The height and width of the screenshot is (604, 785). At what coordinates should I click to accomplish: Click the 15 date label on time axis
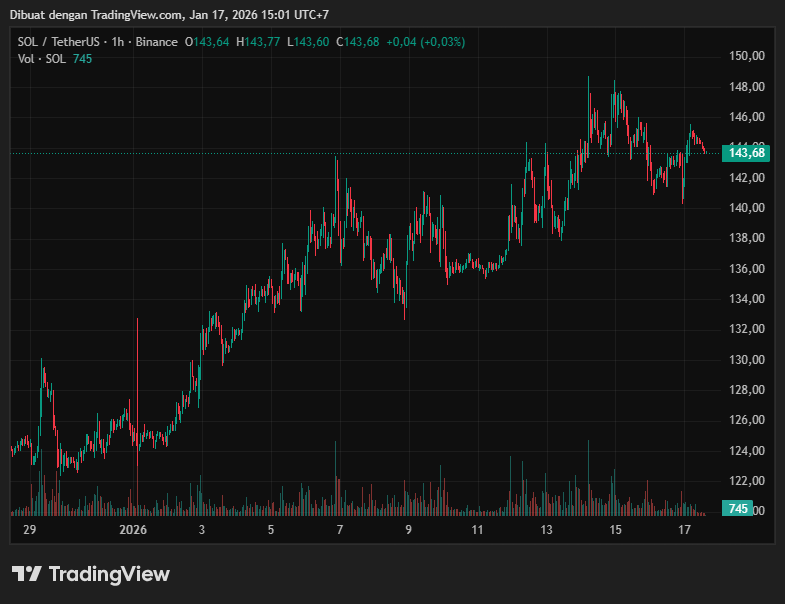615,530
